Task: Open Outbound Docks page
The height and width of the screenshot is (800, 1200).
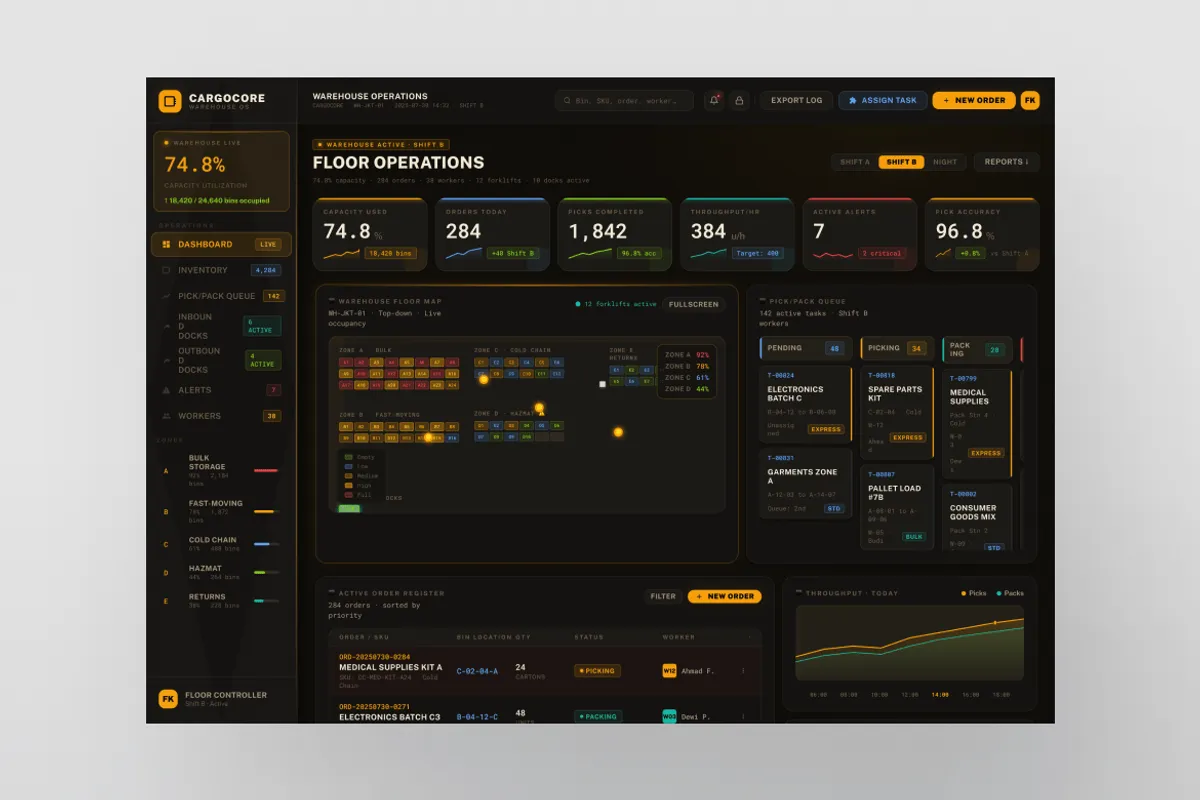Action: tap(221, 360)
